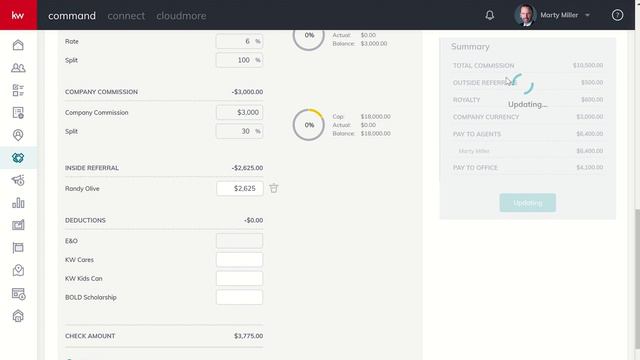Image resolution: width=640 pixels, height=360 pixels.
Task: Click COMPANY CURRENCY row in Summary
Action: [x=527, y=117]
